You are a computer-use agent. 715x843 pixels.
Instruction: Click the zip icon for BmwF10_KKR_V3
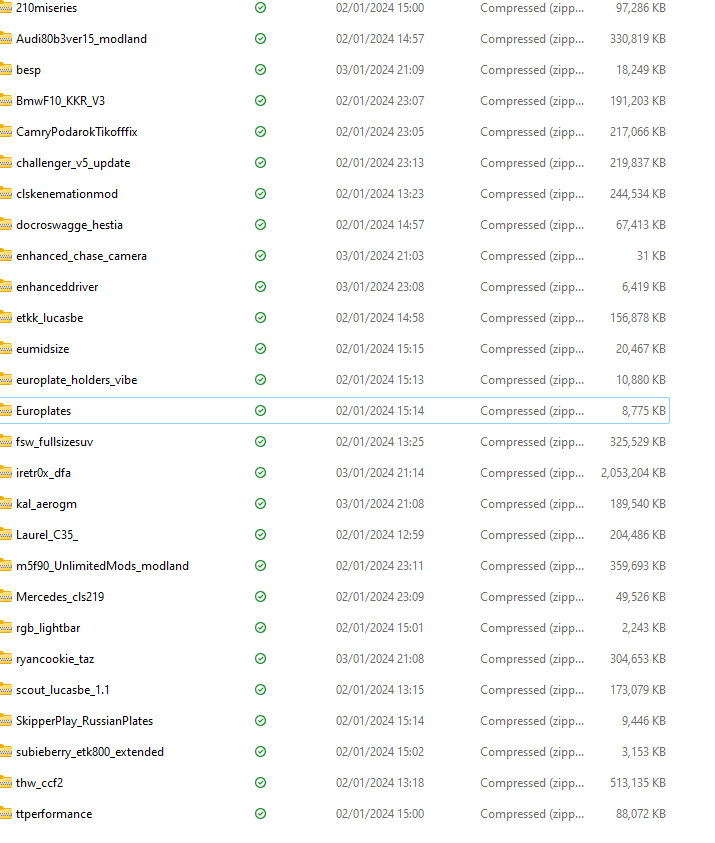5,101
